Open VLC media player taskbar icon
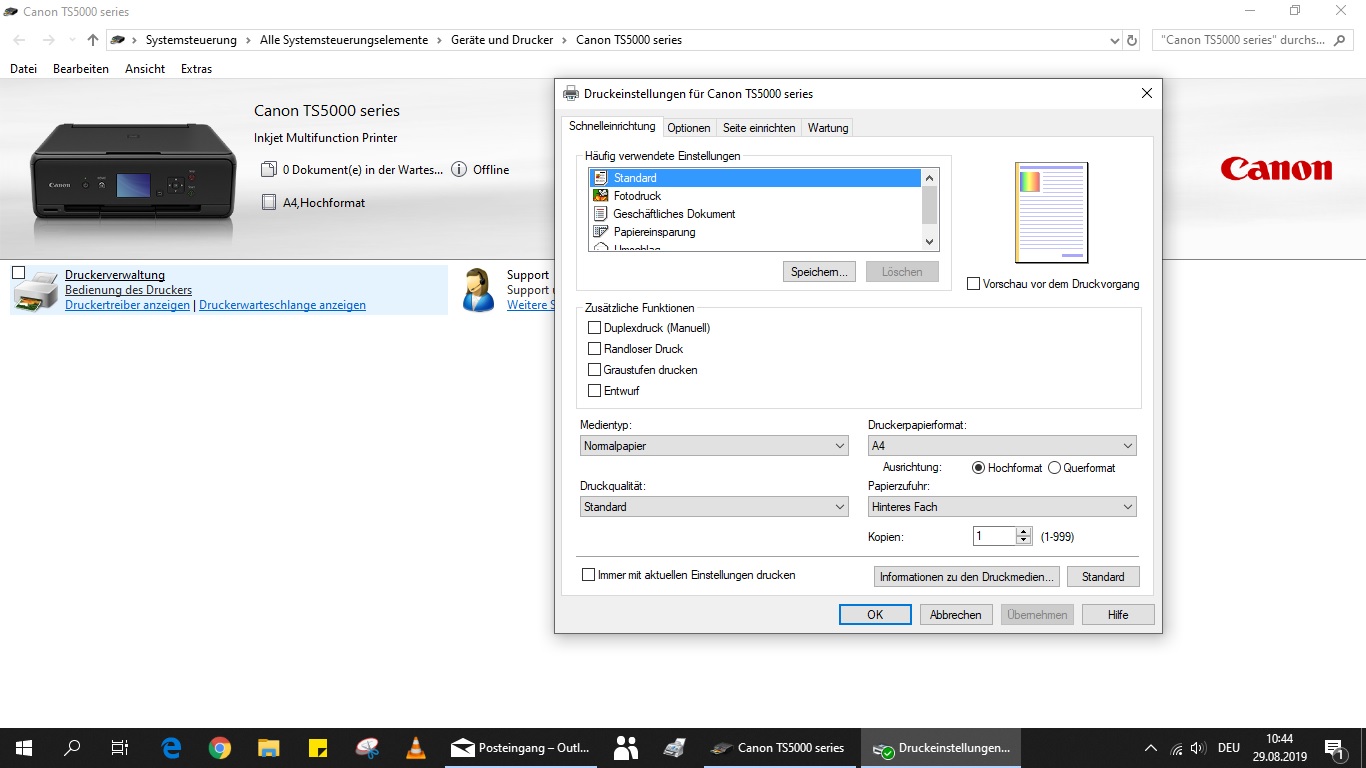 pos(415,748)
